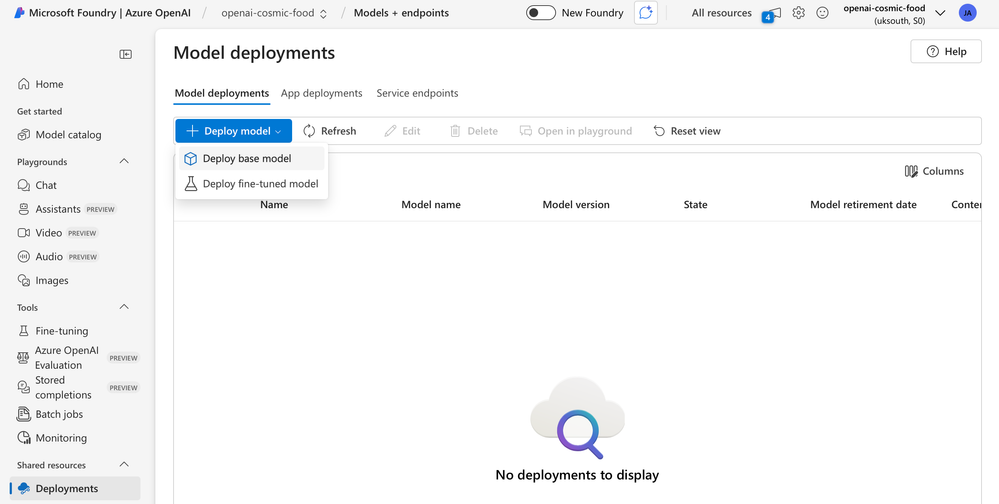Screen dimensions: 999x504
Task: Sort by Name column header
Action: click(x=274, y=205)
